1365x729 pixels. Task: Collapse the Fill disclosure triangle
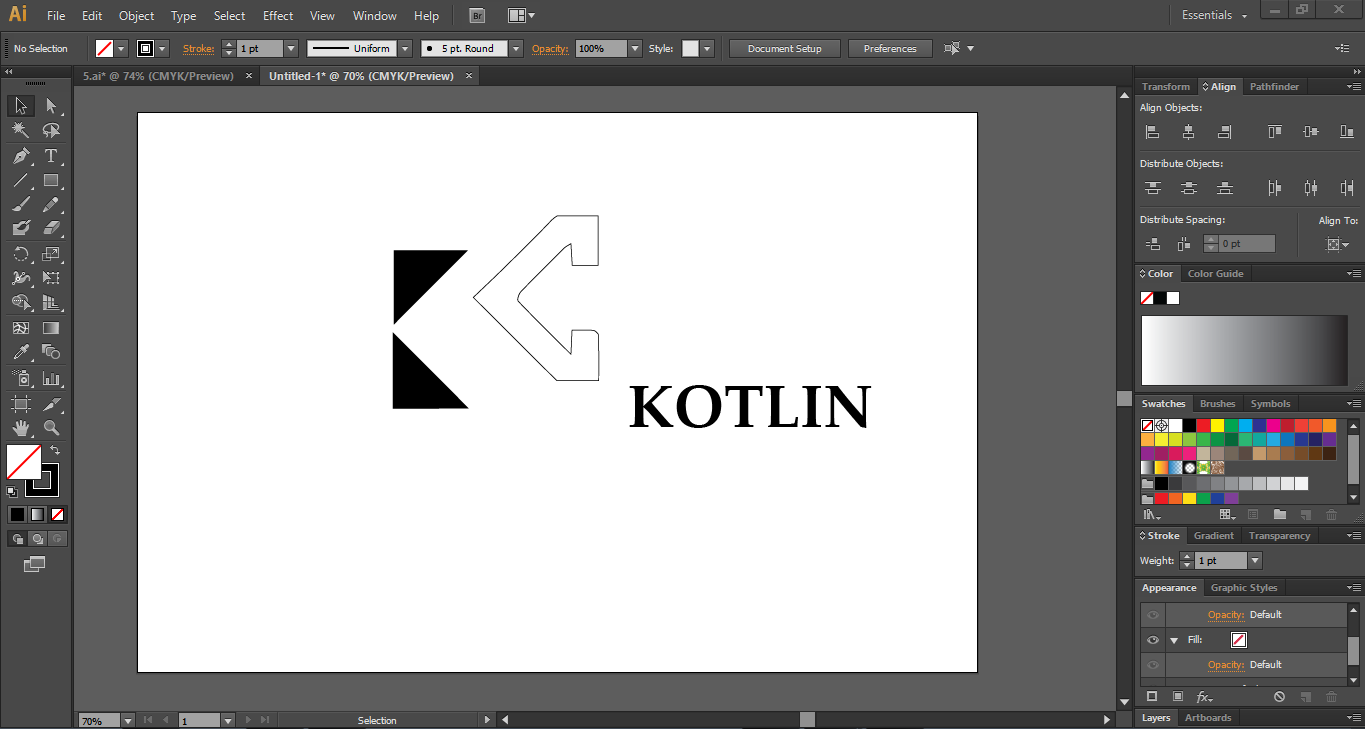1174,640
